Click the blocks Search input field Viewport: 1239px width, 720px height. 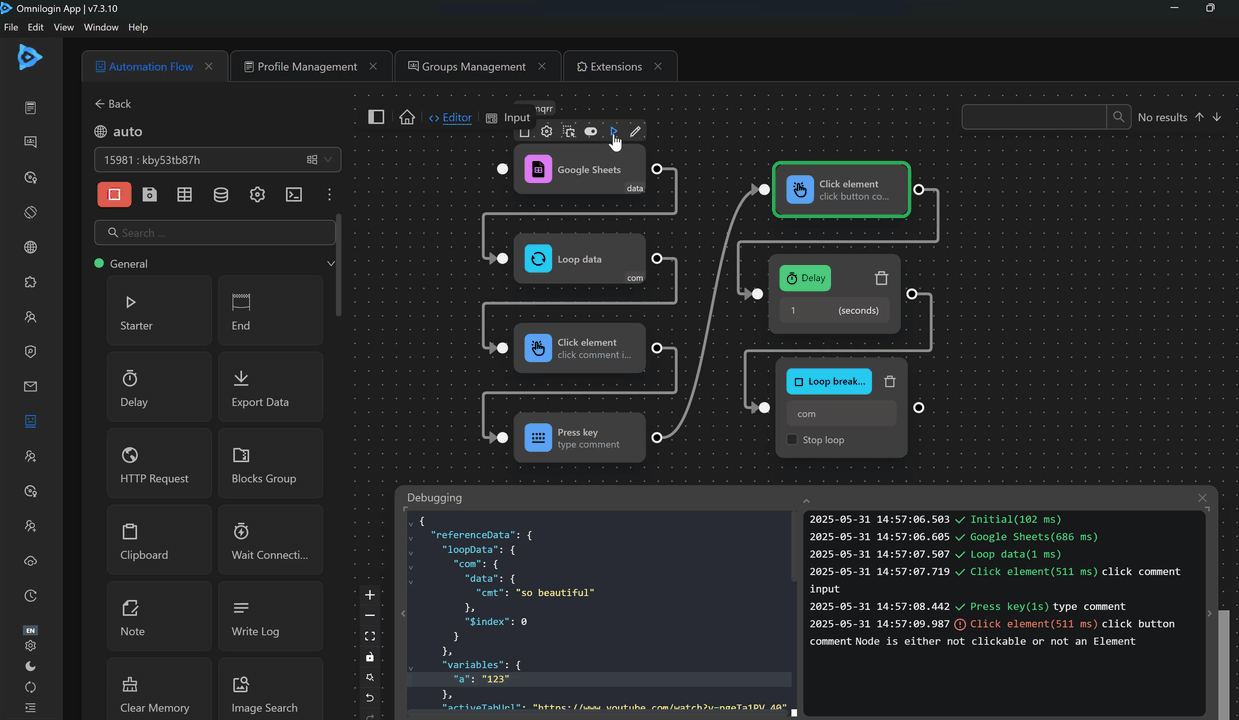215,233
